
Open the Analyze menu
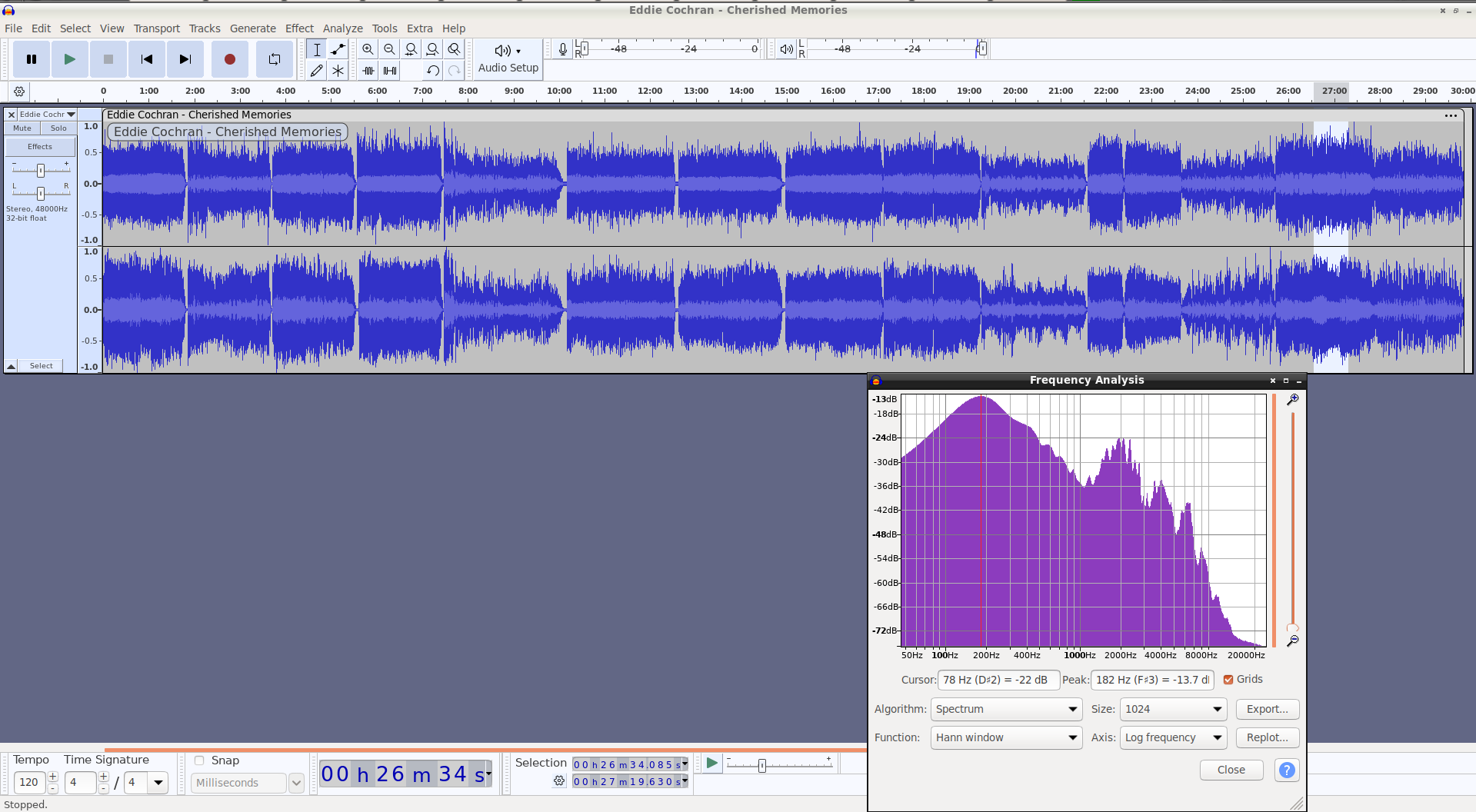tap(342, 28)
